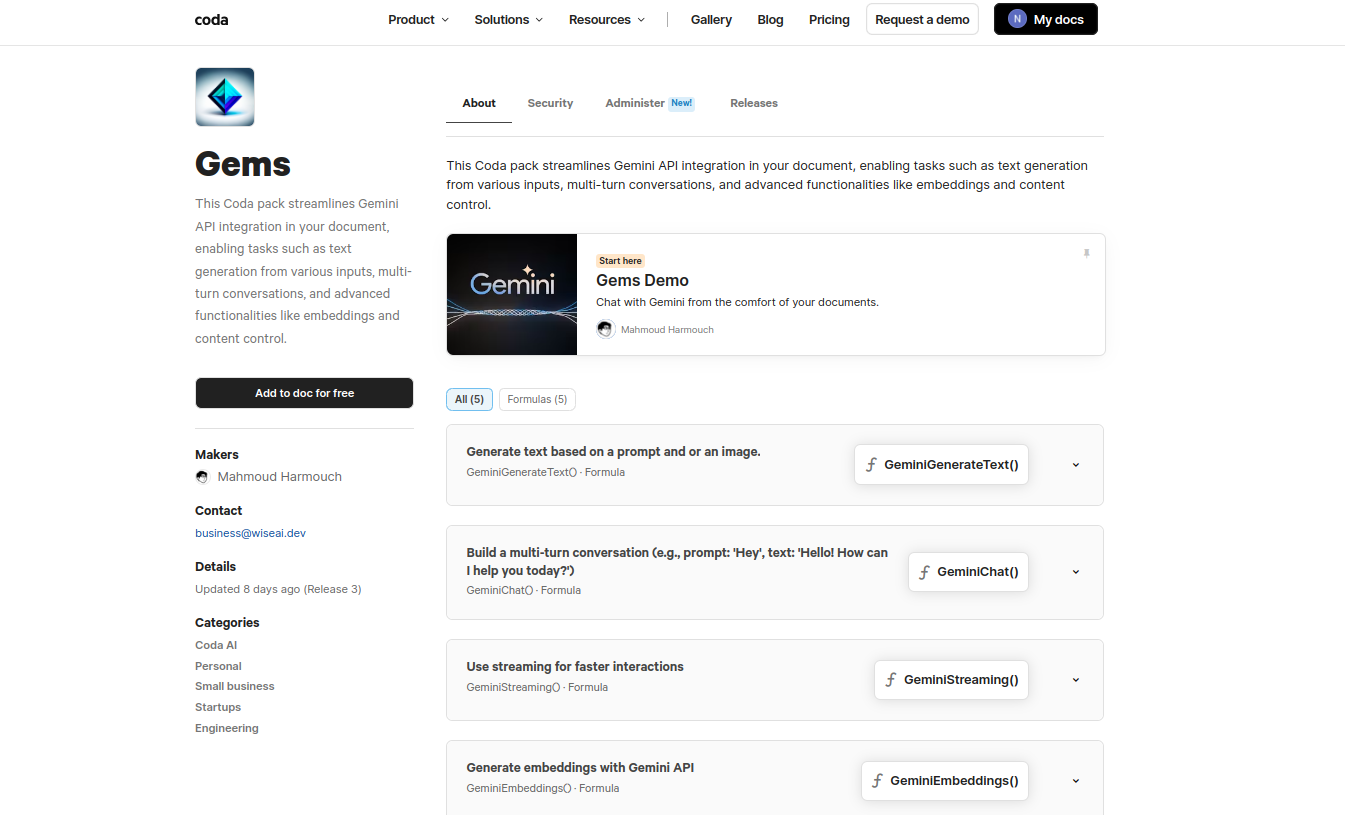
Task: Open the Startups category
Action: (x=218, y=707)
